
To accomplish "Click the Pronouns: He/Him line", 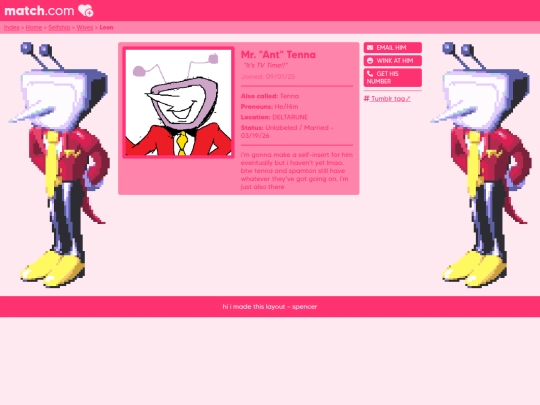I will 269,107.
